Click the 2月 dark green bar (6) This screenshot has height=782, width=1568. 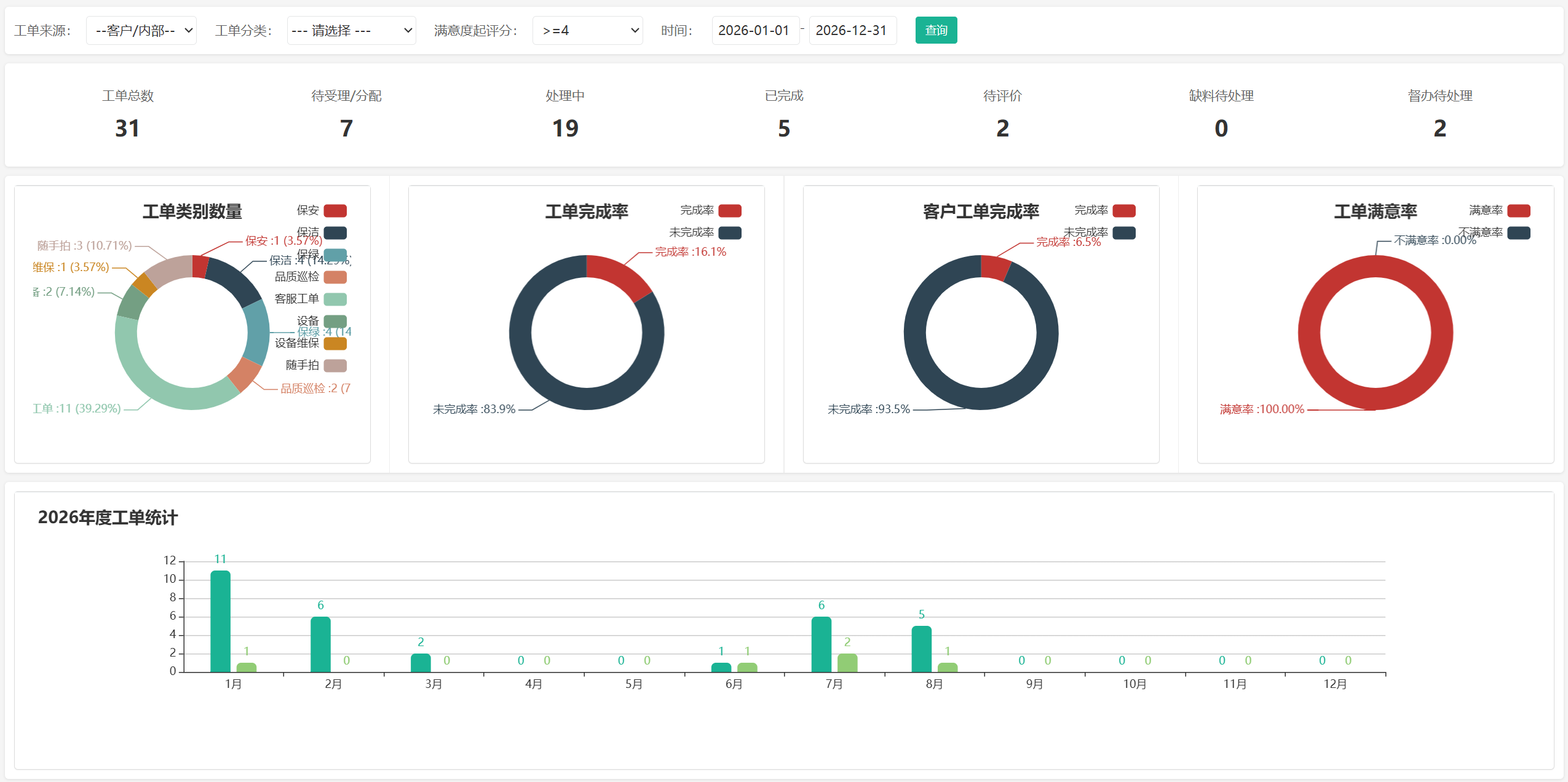(x=320, y=644)
